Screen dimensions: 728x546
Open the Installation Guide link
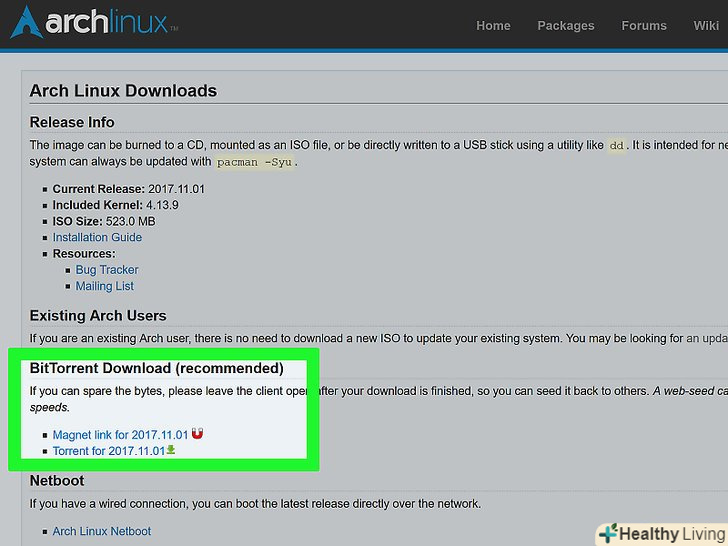click(x=97, y=237)
